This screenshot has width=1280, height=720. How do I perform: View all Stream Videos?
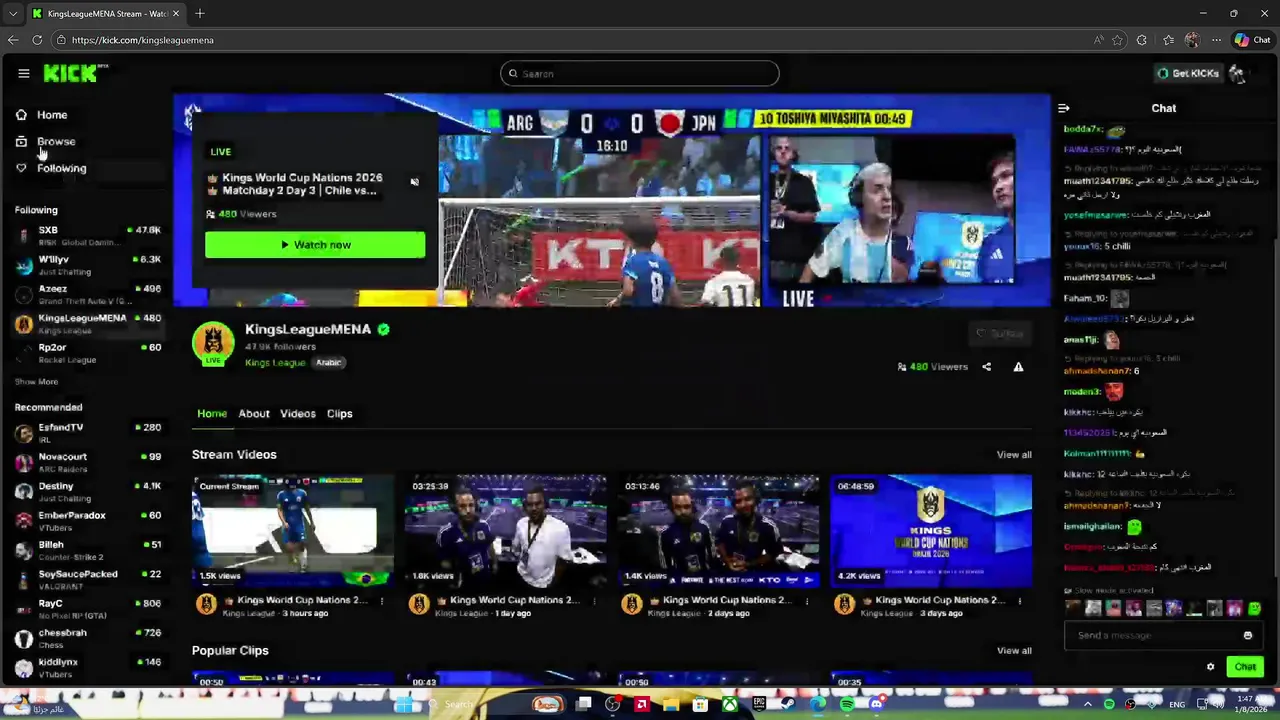[x=1014, y=455]
